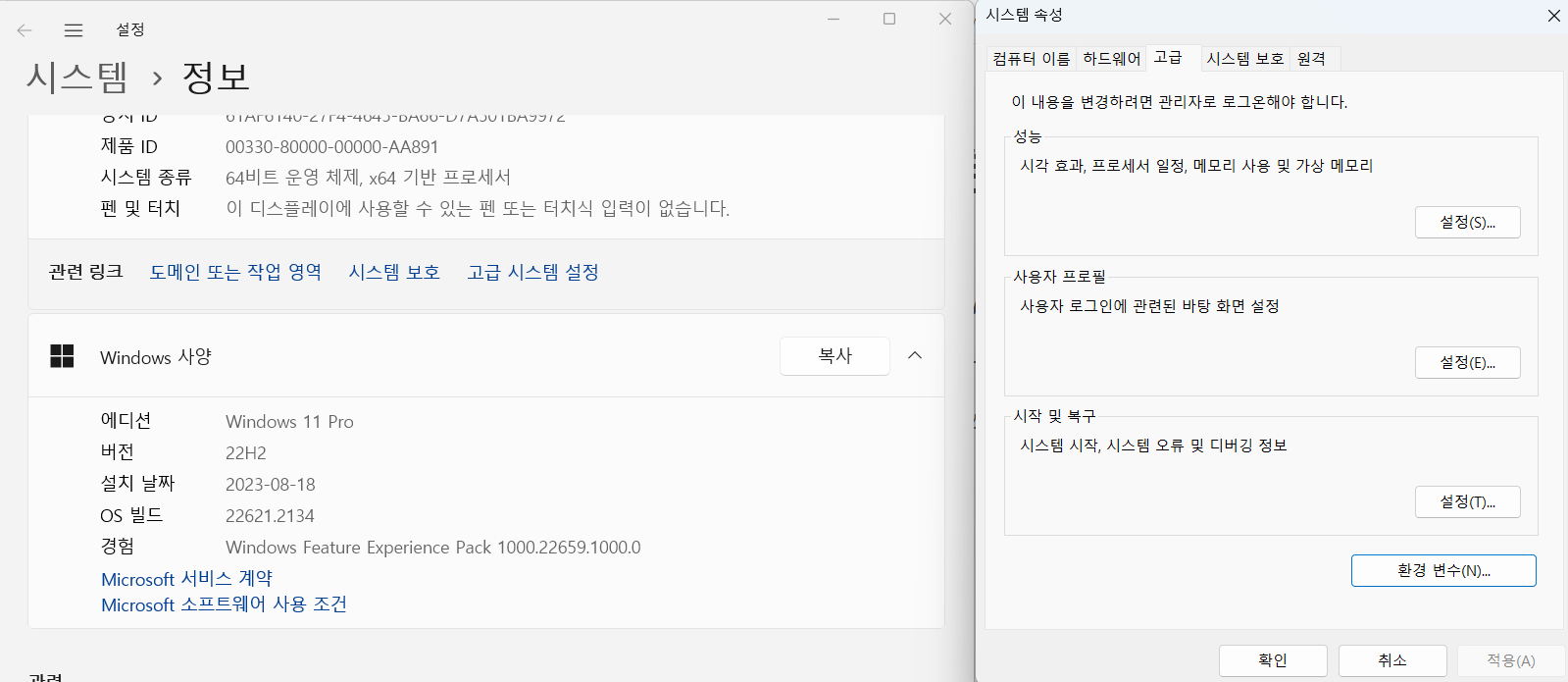Click the 정보 page title
Image resolution: width=1568 pixels, height=682 pixels.
point(216,77)
